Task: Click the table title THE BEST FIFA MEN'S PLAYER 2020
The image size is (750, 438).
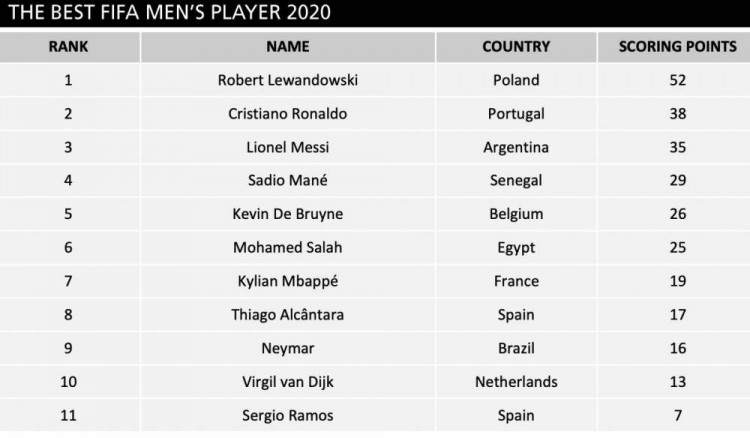Action: 169,12
